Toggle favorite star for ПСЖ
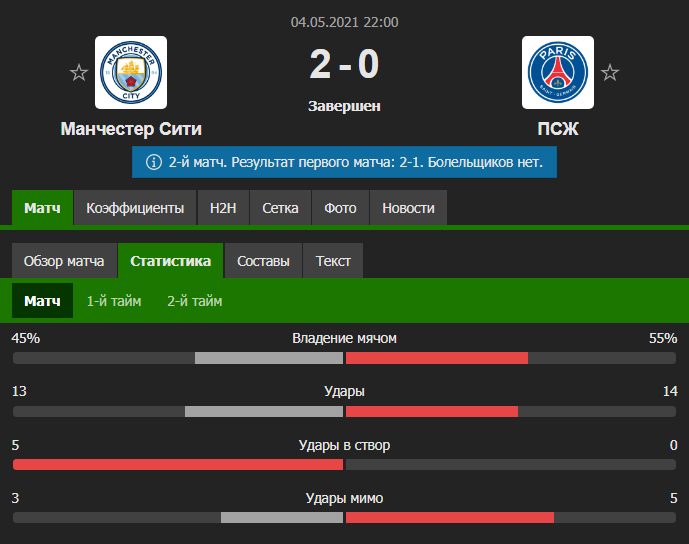 (x=610, y=73)
